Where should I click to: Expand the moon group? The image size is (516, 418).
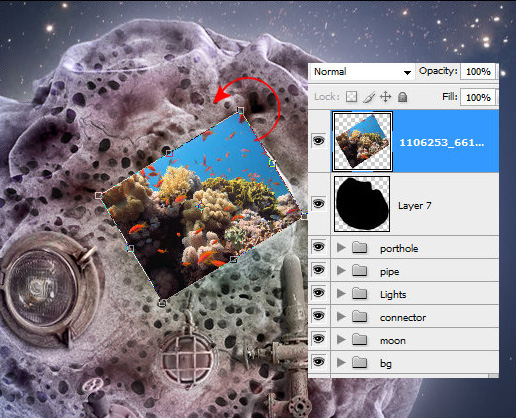(341, 340)
